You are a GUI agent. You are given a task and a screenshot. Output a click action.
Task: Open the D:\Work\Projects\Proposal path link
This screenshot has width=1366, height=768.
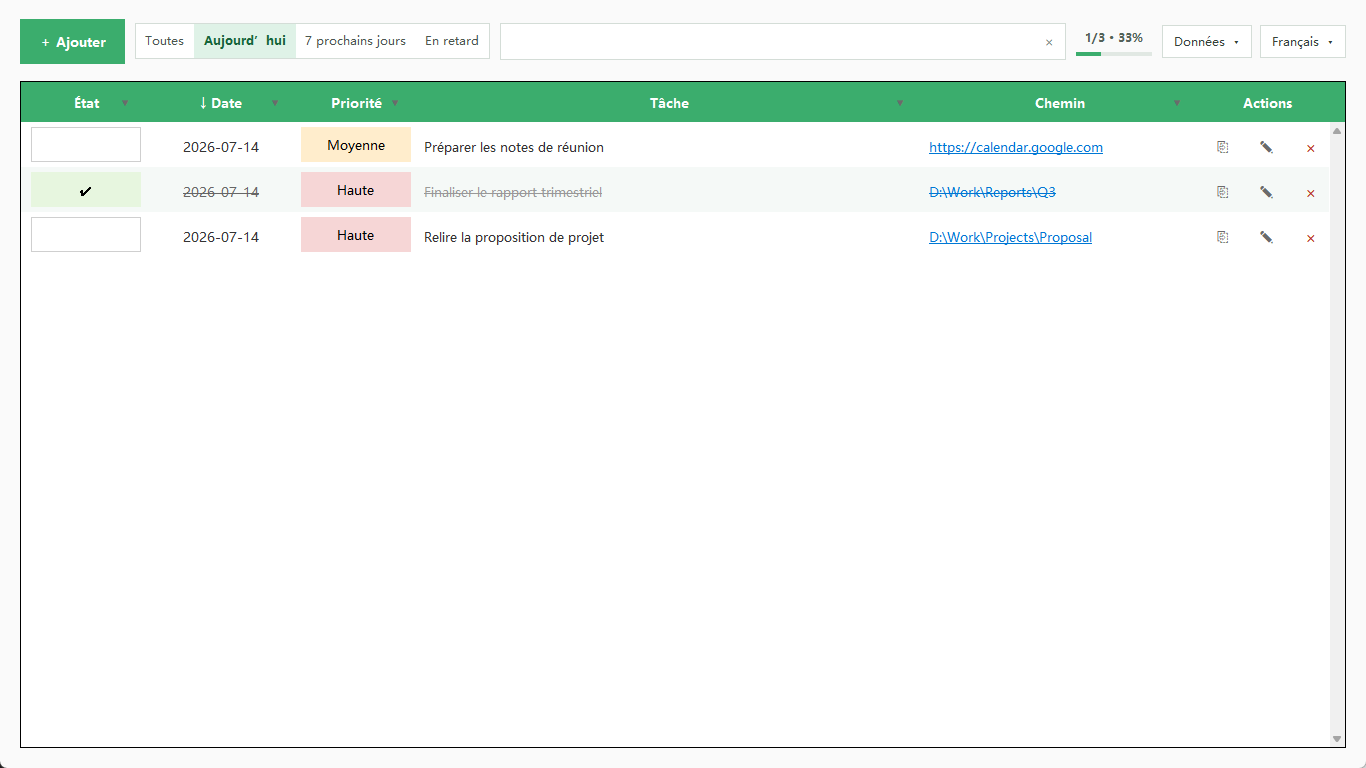click(1010, 237)
